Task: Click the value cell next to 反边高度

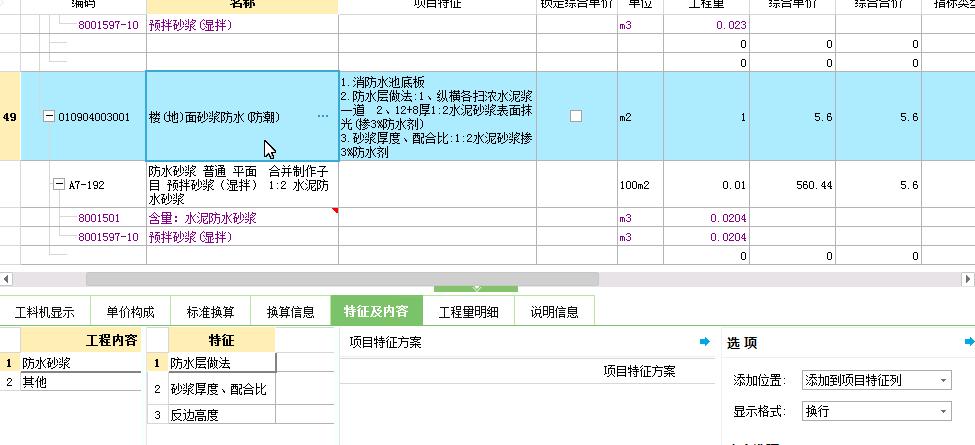Action: pos(305,414)
